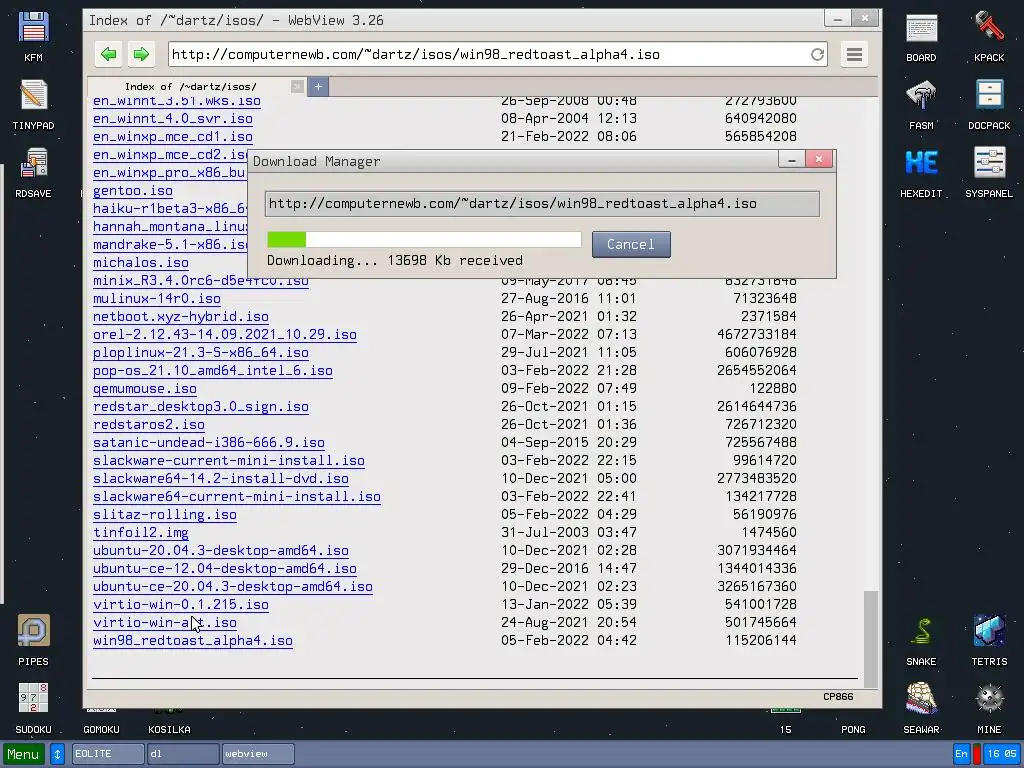The width and height of the screenshot is (1024, 768).
Task: Open the SUDOKU game icon
Action: click(33, 708)
